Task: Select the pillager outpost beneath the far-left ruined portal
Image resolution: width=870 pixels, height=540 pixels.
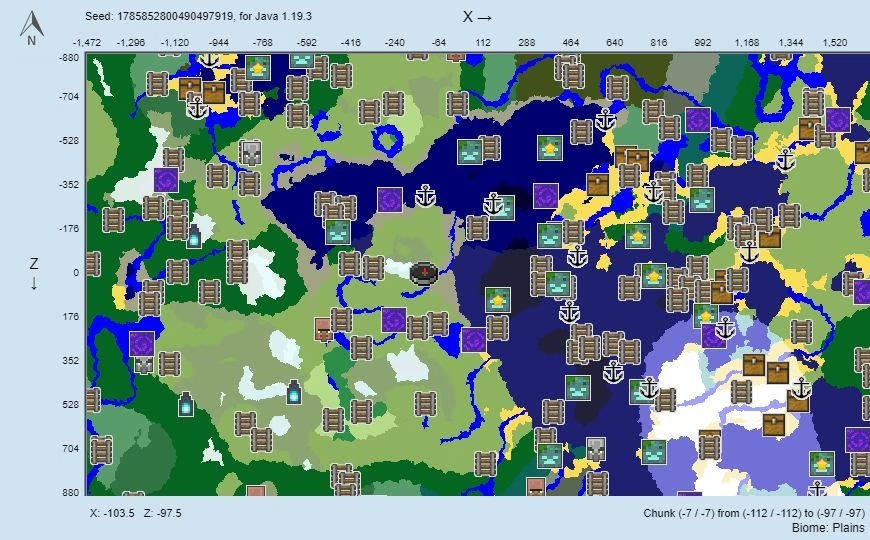Action: tap(144, 365)
